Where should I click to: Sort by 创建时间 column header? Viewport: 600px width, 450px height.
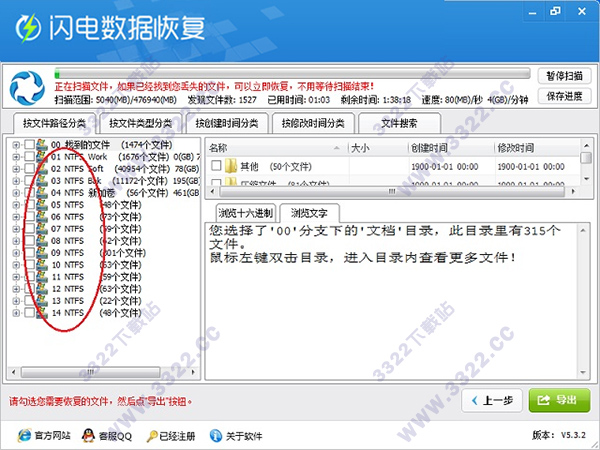(451, 148)
